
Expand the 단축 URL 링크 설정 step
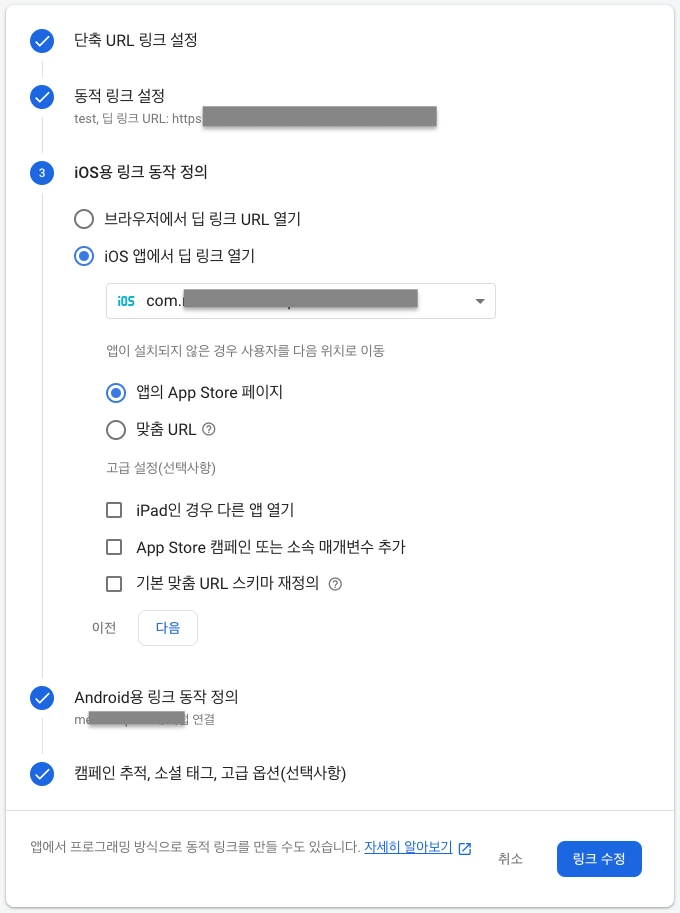[136, 41]
